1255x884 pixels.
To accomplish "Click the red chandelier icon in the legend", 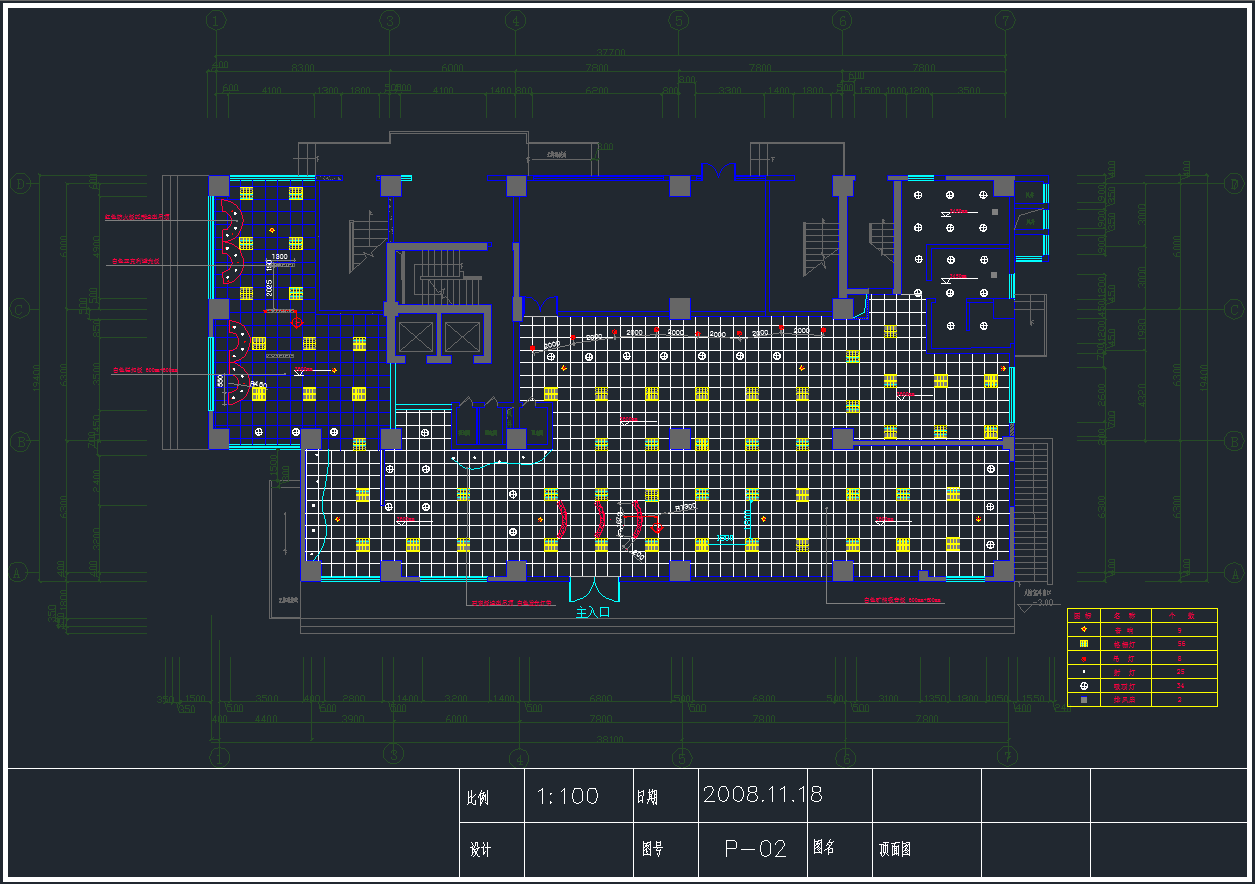I will (1083, 658).
